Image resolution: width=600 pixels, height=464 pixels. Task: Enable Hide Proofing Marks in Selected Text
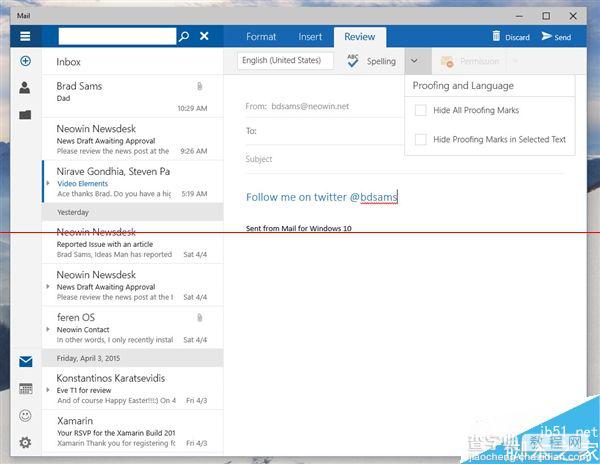click(x=421, y=139)
